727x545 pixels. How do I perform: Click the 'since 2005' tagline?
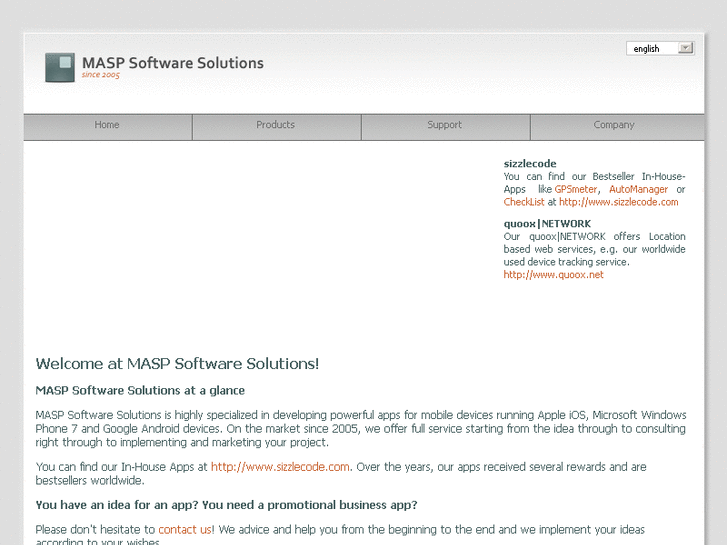pyautogui.click(x=101, y=75)
